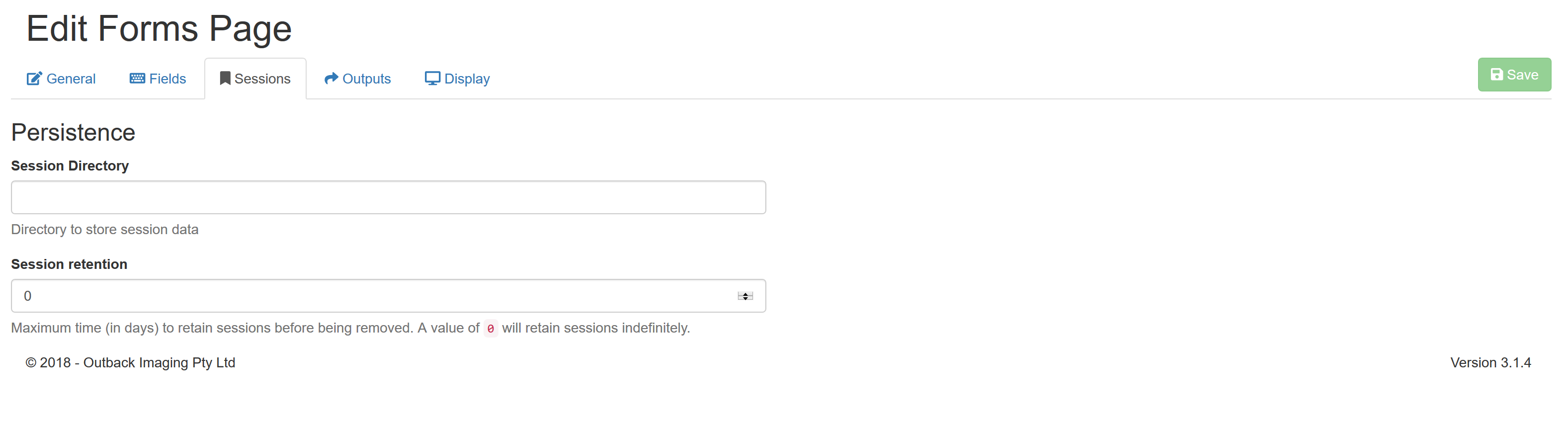Click the bookmark icon beside Sessions
The width and height of the screenshot is (1568, 425).
(225, 79)
